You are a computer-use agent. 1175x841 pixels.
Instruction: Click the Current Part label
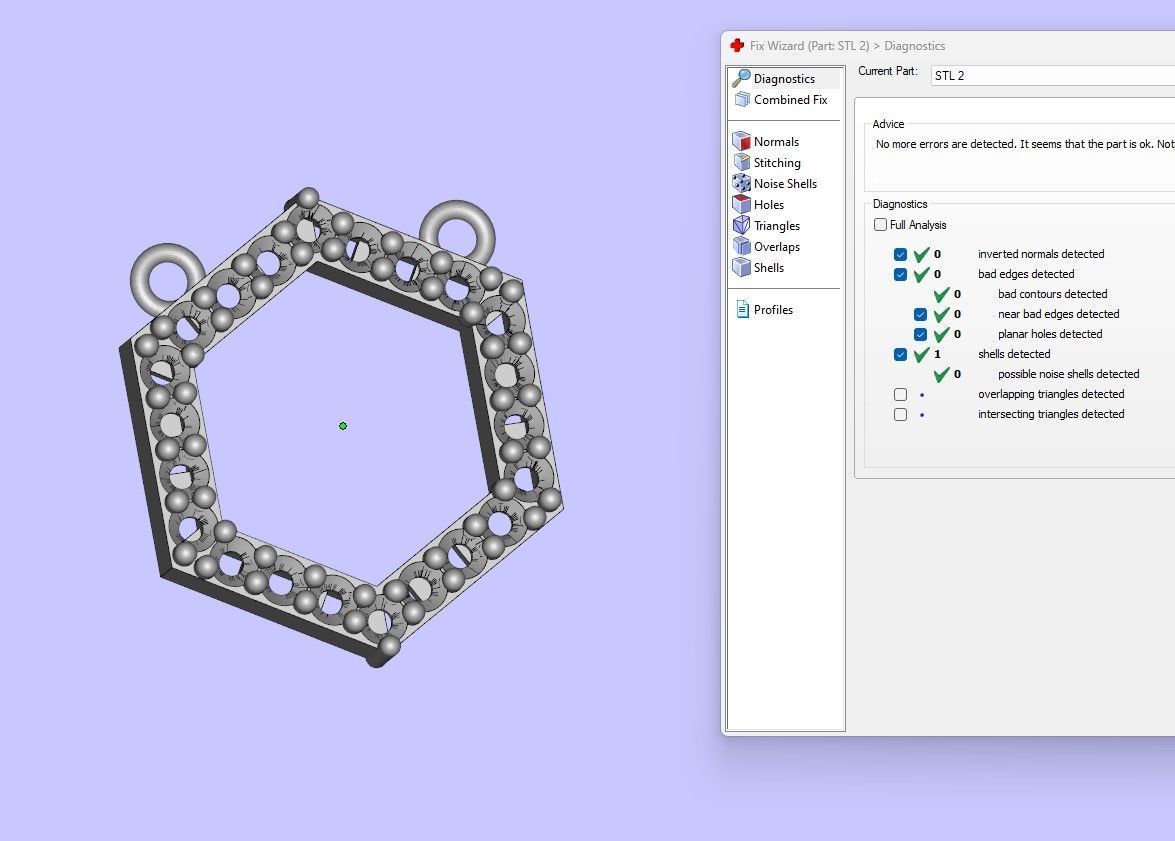coord(888,71)
